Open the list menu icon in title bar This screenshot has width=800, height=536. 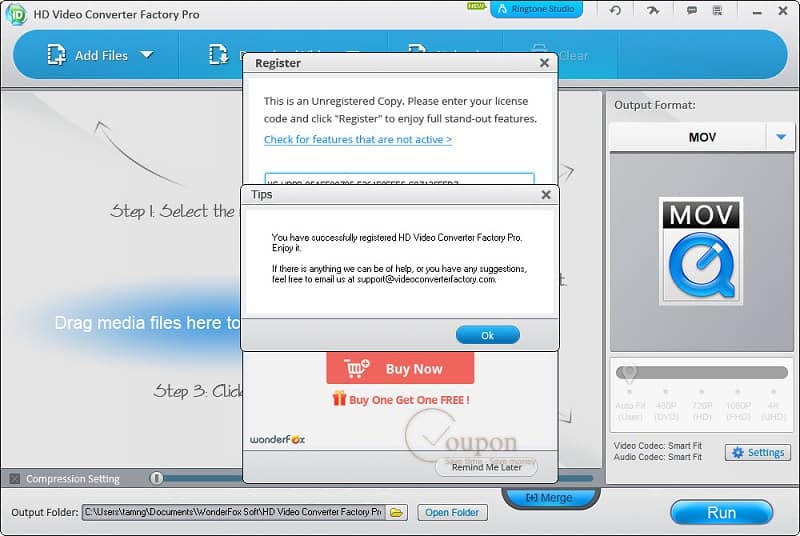pyautogui.click(x=717, y=10)
